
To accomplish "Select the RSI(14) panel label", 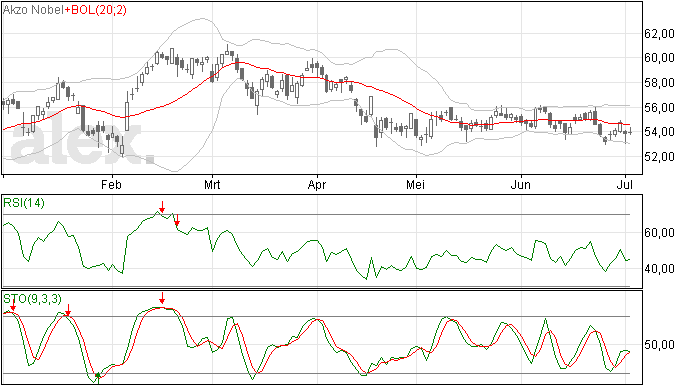I will [x=24, y=203].
